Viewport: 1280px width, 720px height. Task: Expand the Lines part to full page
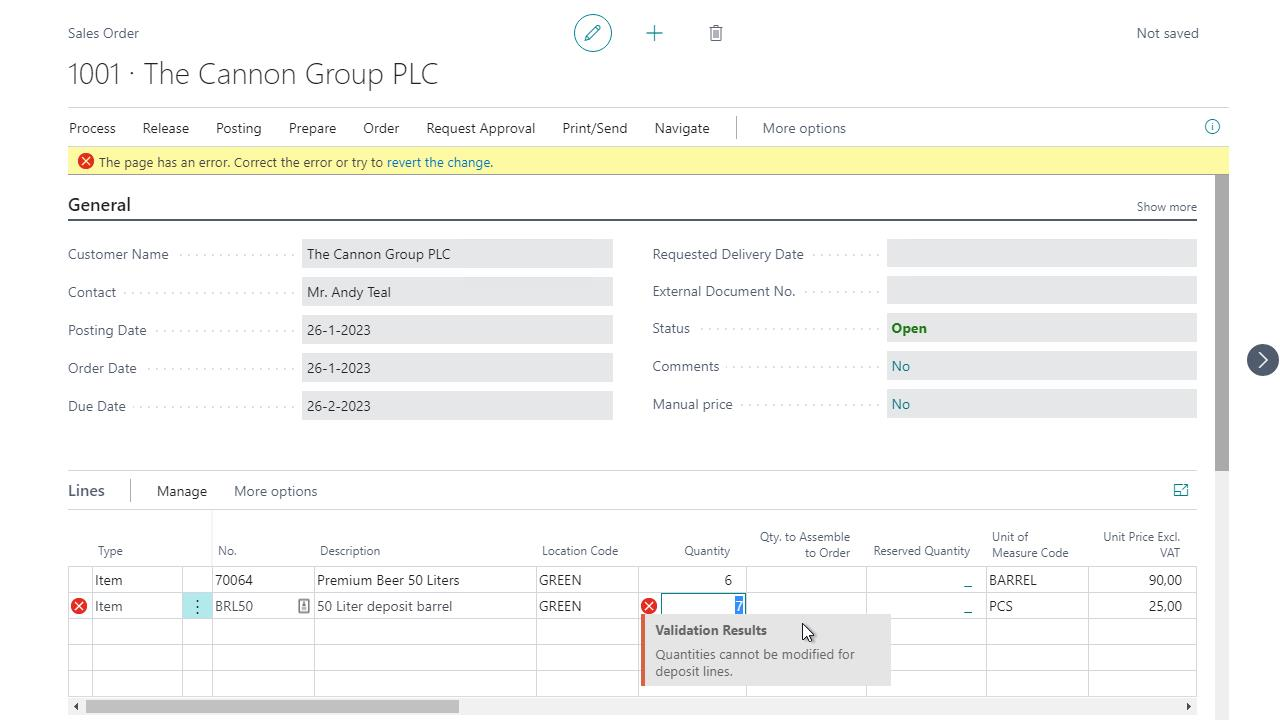coord(1180,490)
